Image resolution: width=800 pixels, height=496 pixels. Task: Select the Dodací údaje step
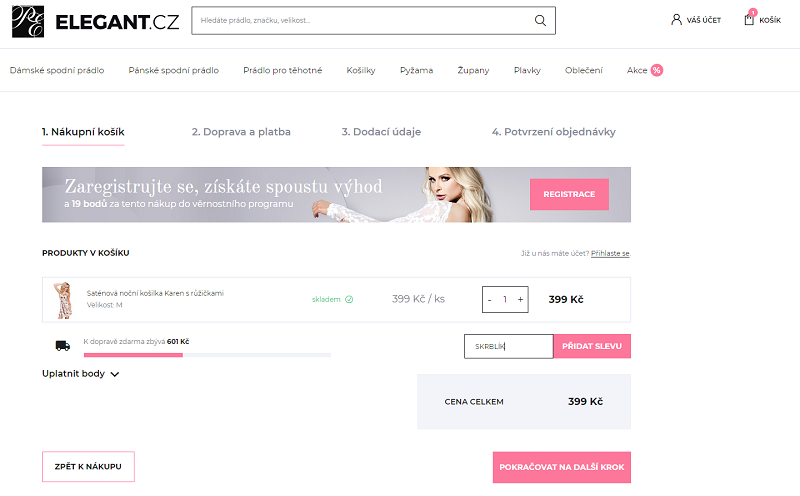[x=381, y=132]
